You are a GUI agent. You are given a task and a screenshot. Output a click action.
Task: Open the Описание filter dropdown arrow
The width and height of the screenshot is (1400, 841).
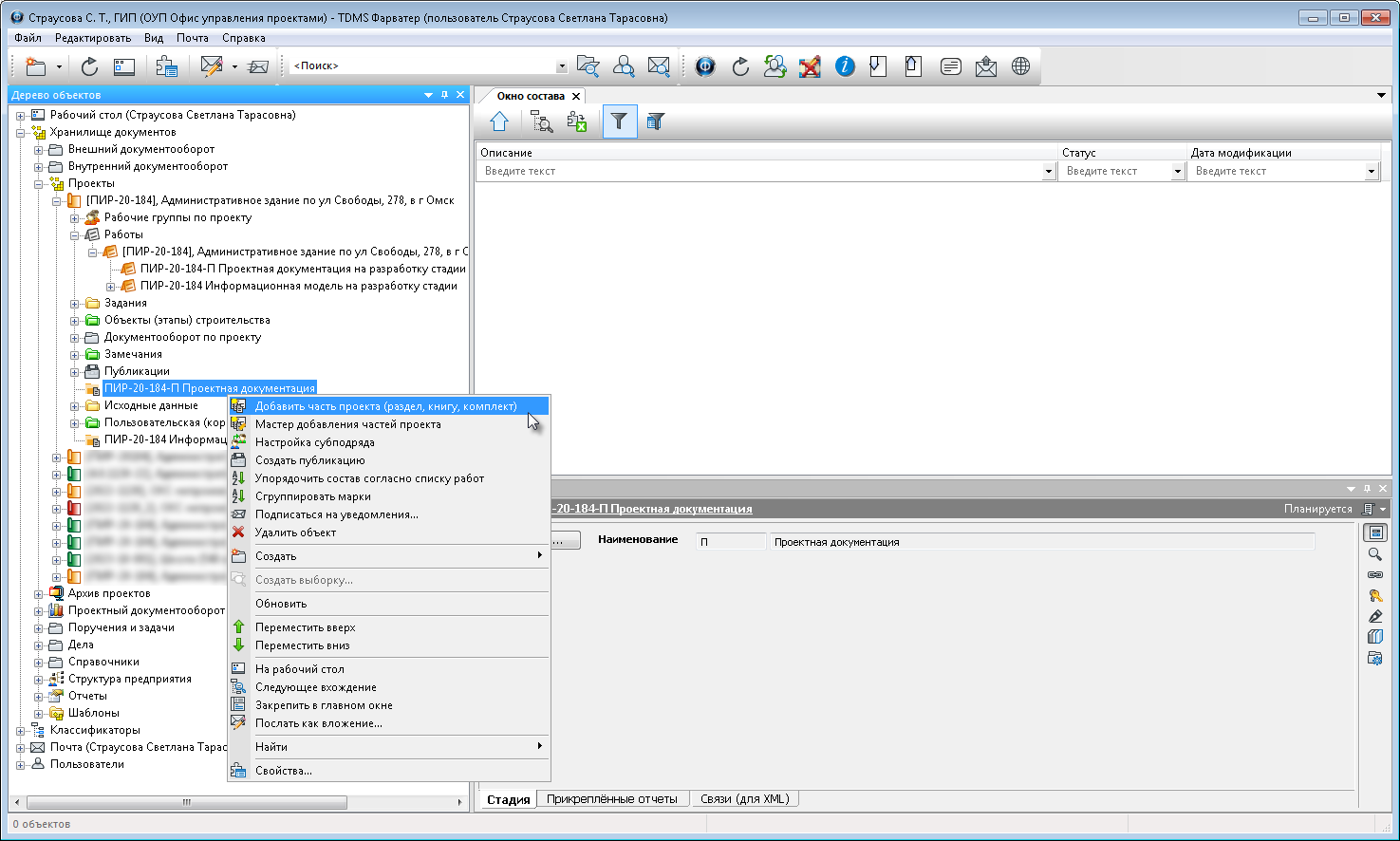click(1049, 172)
